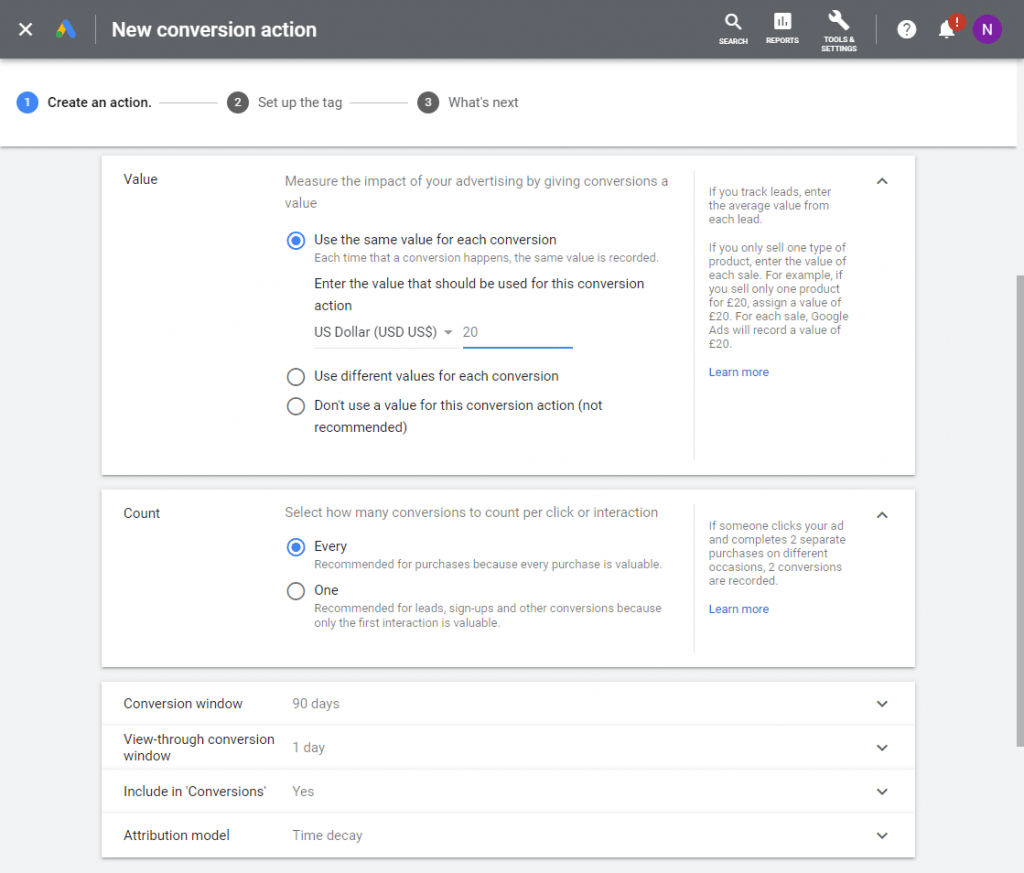Open the US Dollar currency dropdown
The width and height of the screenshot is (1024, 873).
pos(384,332)
